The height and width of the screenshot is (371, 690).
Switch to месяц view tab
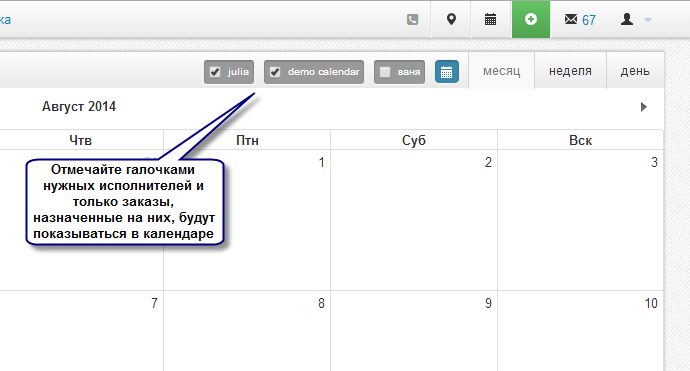pos(501,71)
